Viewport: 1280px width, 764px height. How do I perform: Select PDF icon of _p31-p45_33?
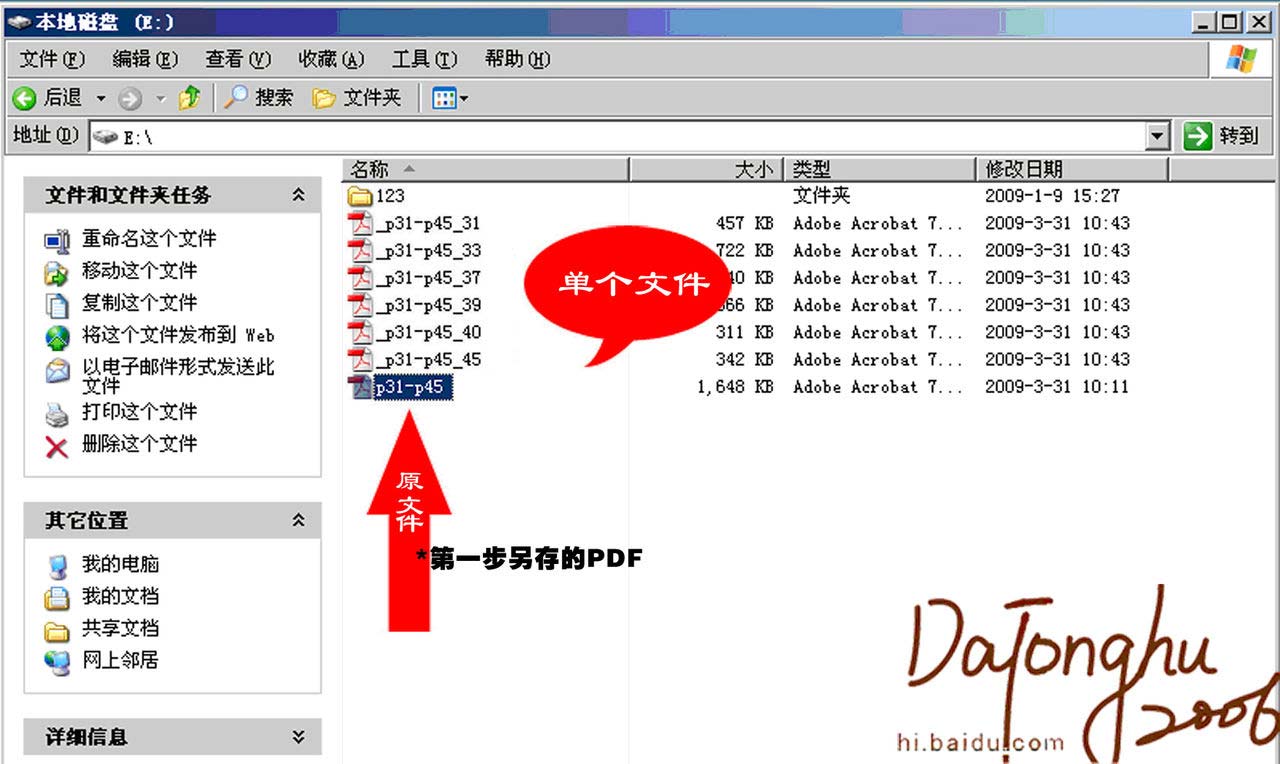(x=360, y=250)
